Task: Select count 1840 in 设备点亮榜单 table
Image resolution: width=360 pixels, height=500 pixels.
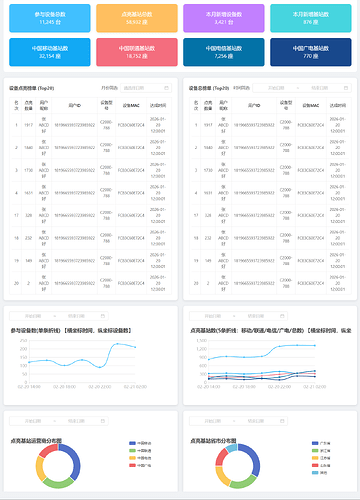Action: 28,147
